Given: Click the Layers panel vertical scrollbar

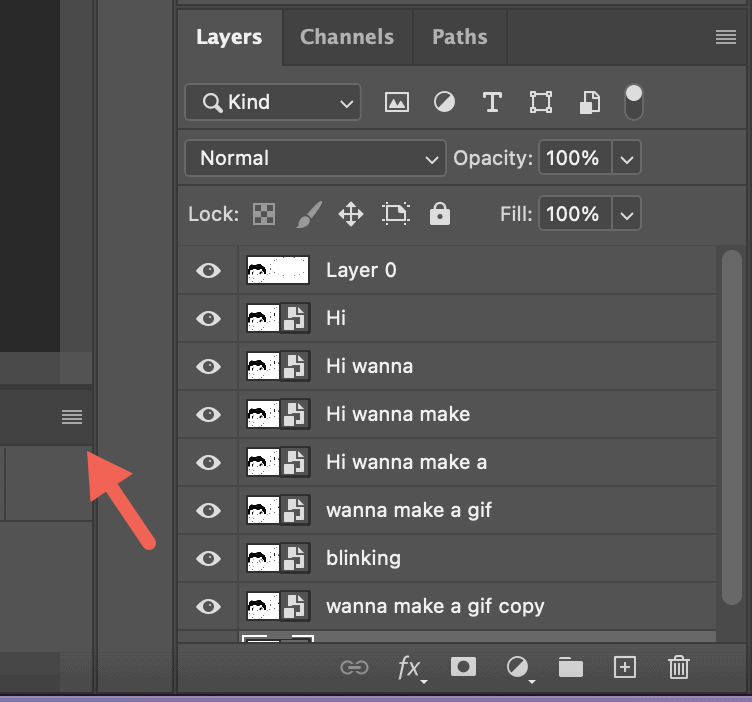Looking at the screenshot, I should pyautogui.click(x=732, y=427).
